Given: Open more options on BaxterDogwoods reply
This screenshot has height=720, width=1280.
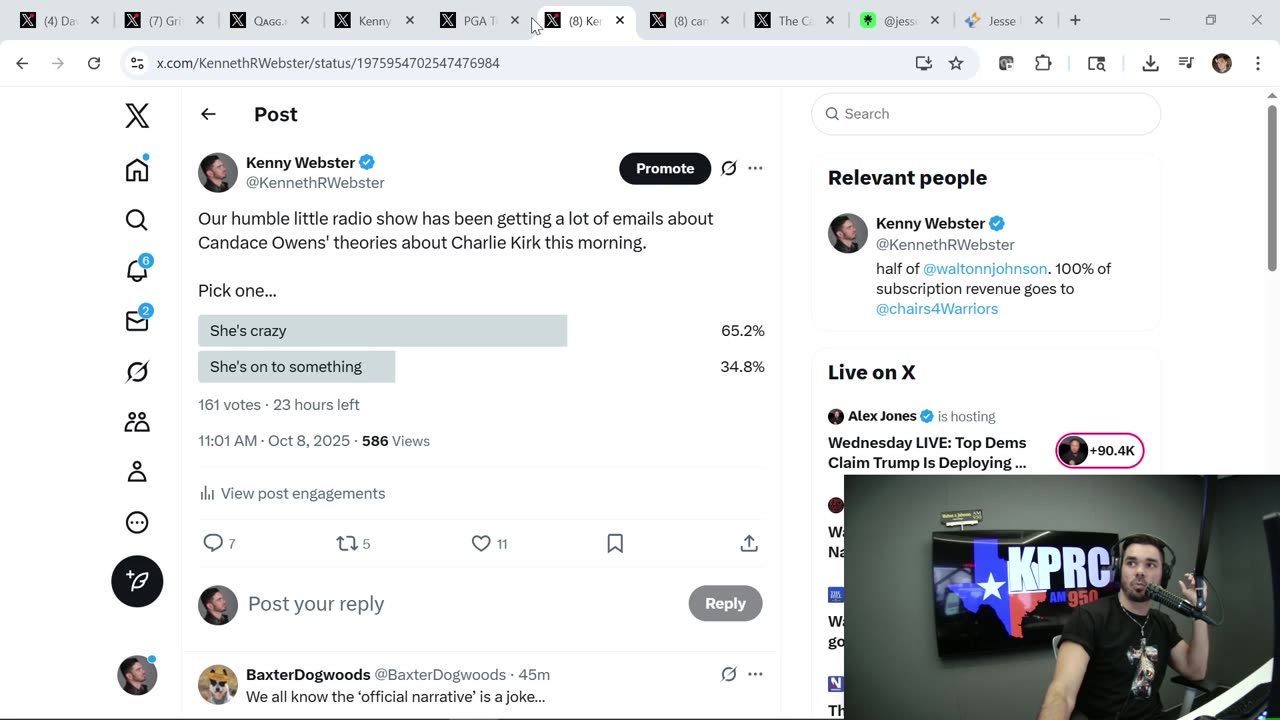Looking at the screenshot, I should tap(755, 674).
